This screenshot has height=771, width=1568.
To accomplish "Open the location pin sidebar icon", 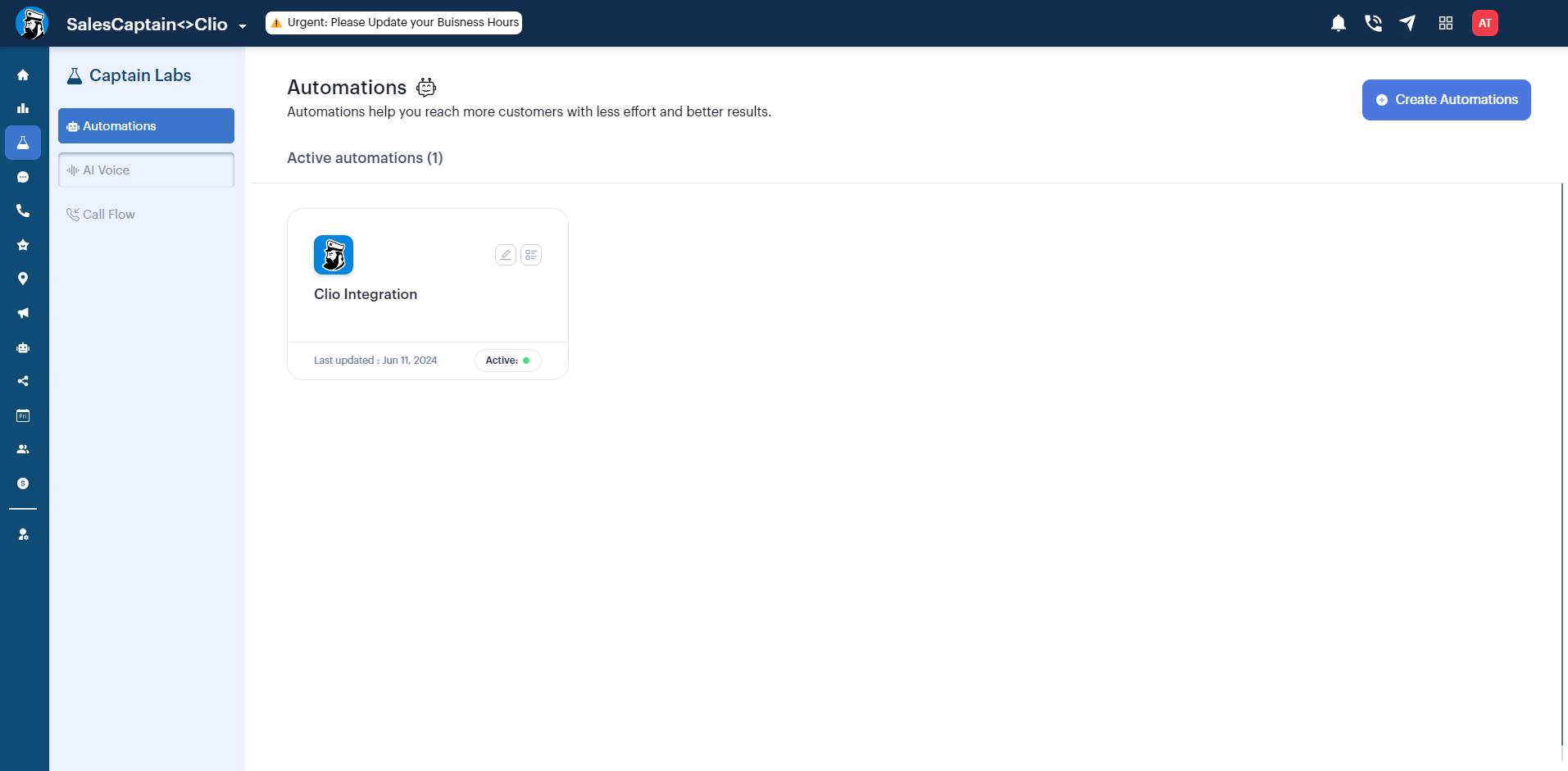I will [x=23, y=279].
